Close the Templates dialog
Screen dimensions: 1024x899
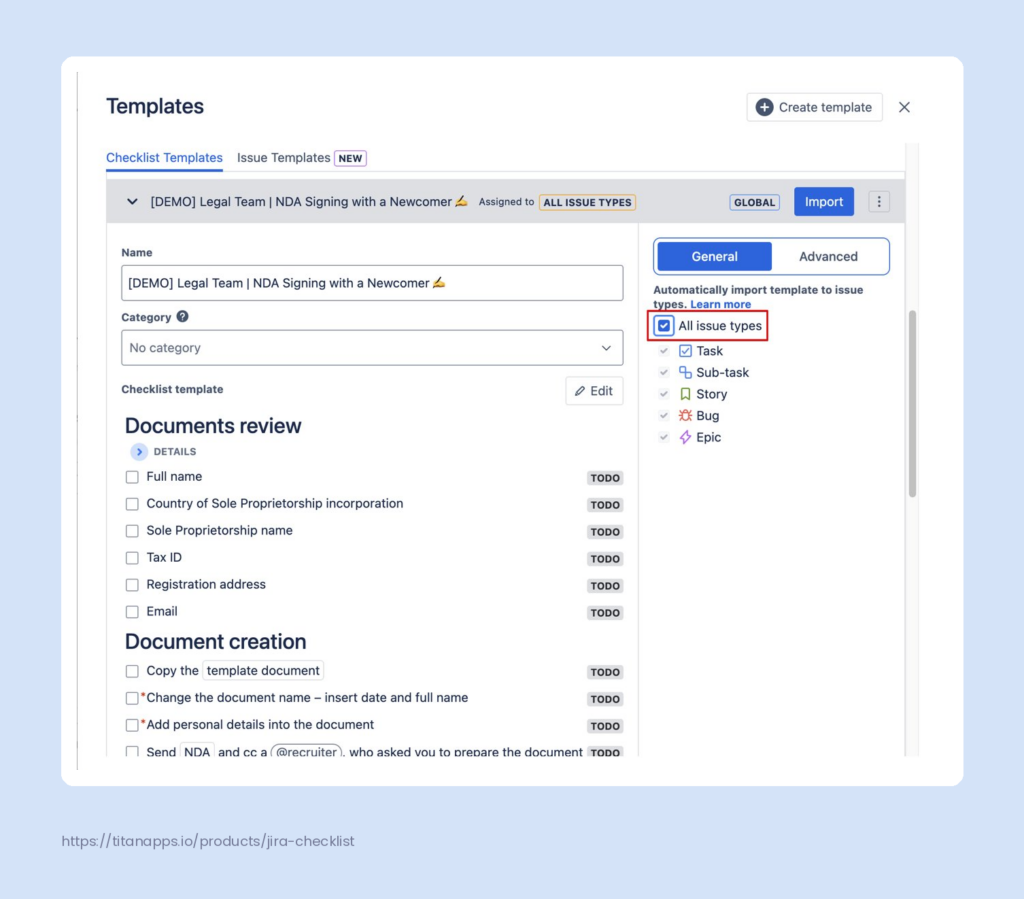904,107
